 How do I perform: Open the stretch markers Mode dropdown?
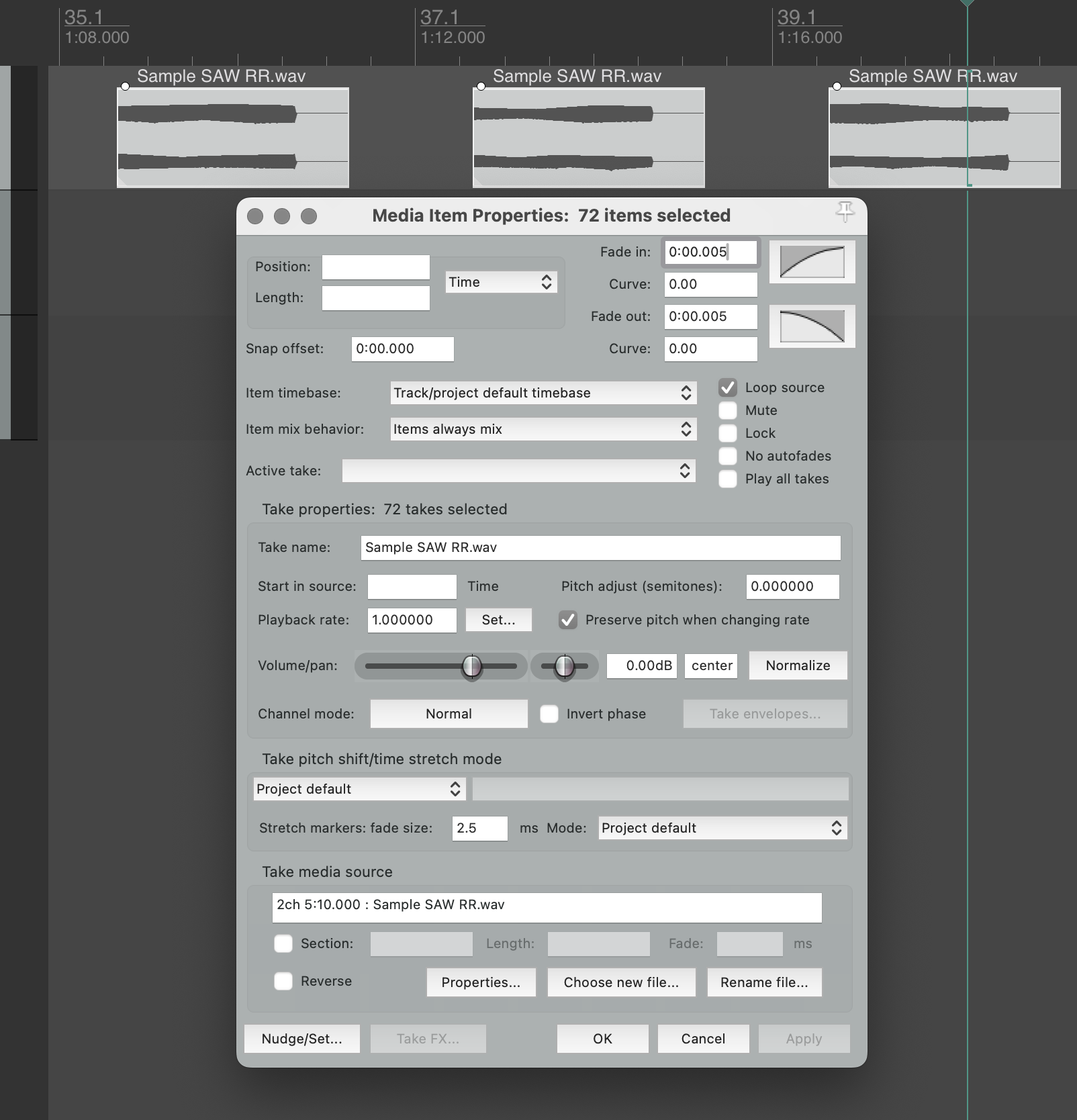pyautogui.click(x=723, y=828)
